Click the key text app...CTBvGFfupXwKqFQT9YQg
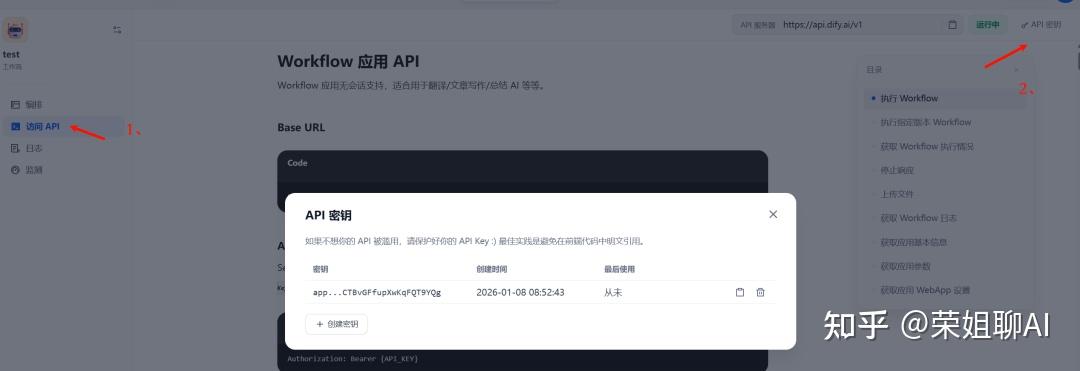This screenshot has height=371, width=1080. click(377, 293)
